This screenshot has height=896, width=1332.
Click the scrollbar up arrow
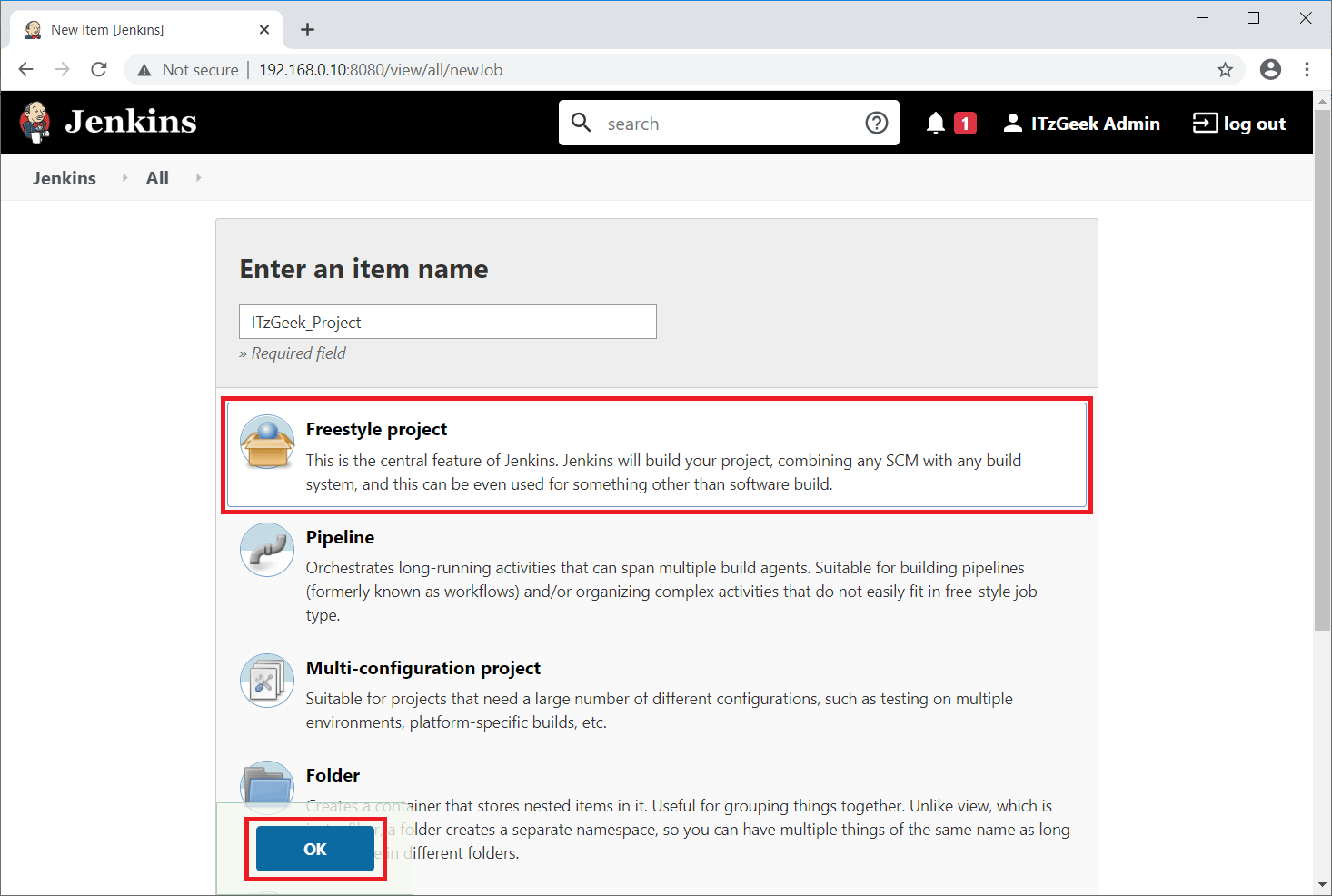[x=1322, y=99]
